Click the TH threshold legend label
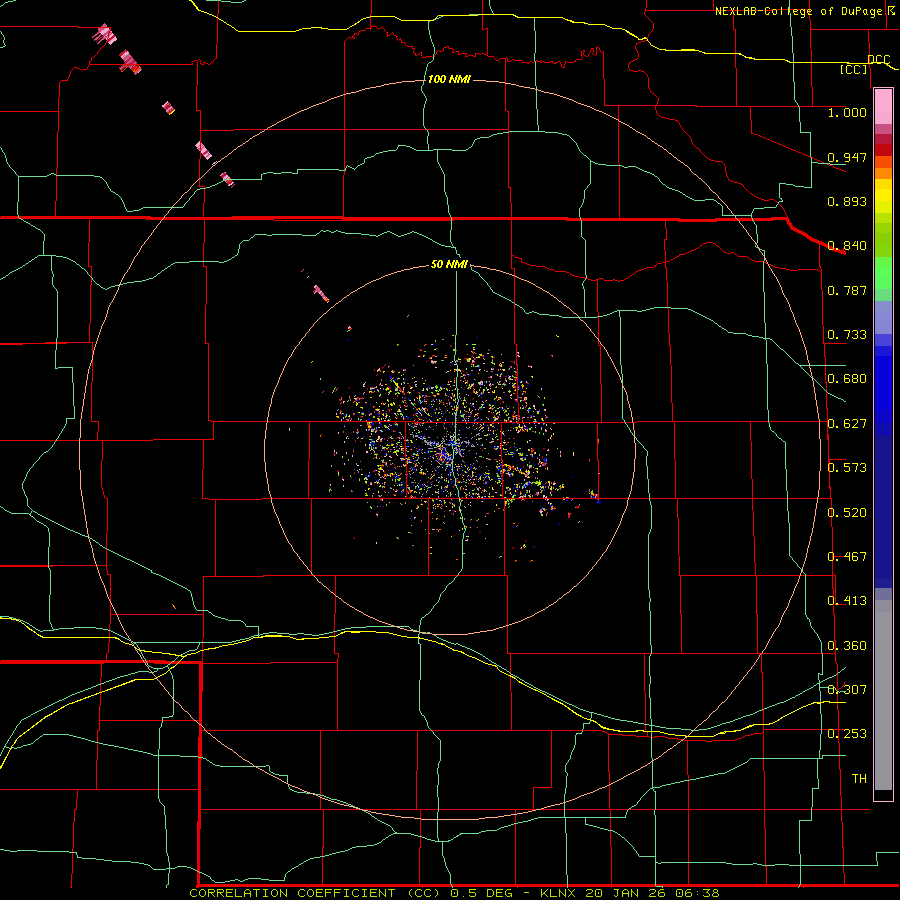This screenshot has width=900, height=900. click(859, 779)
